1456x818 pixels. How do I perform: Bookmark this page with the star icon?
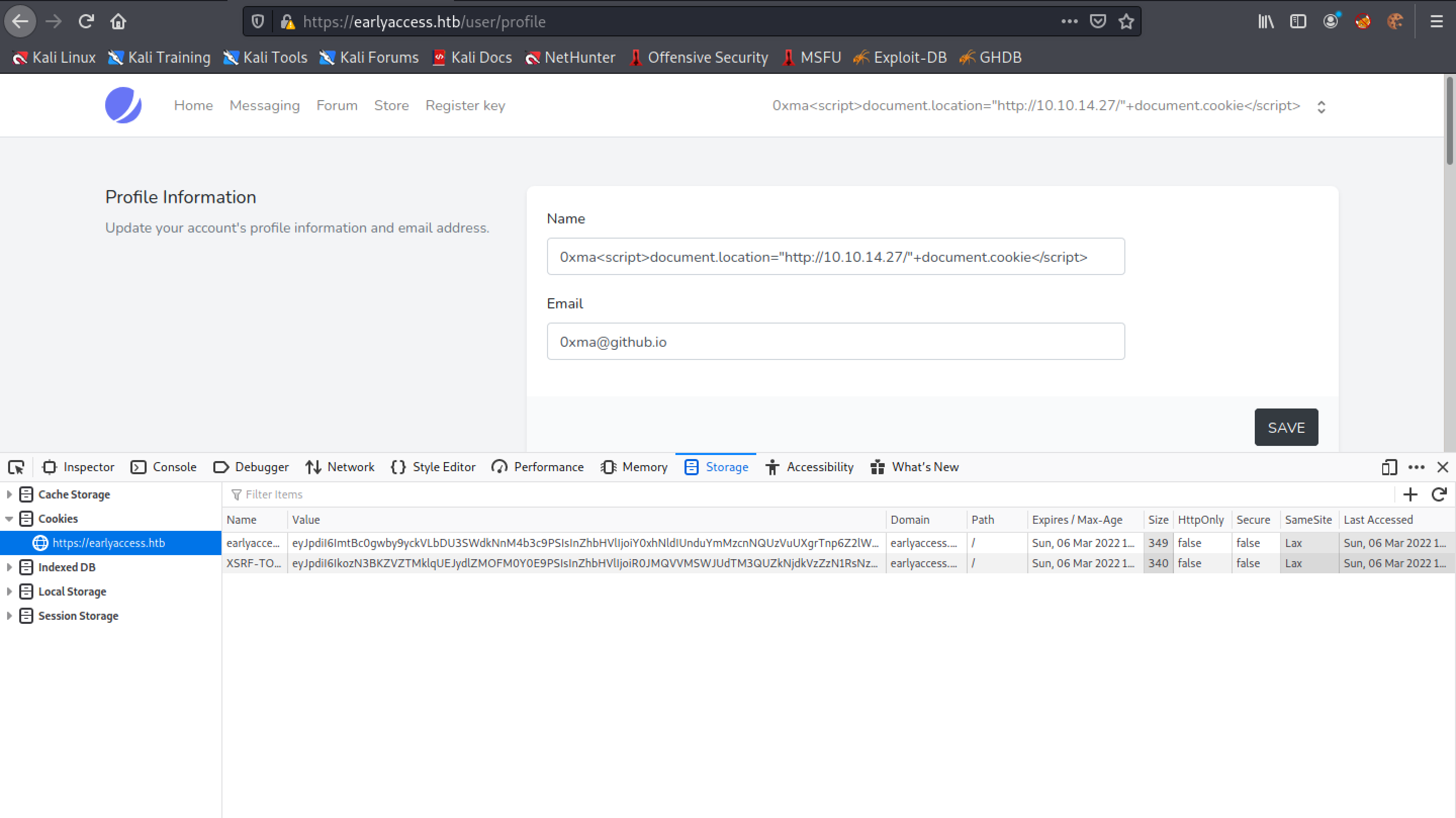1126,21
